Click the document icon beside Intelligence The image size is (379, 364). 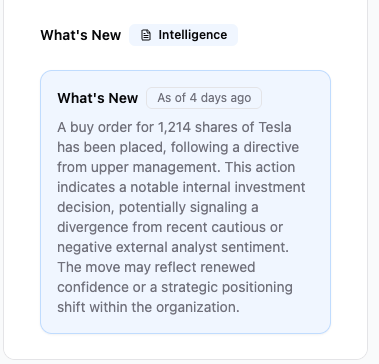pyautogui.click(x=146, y=35)
